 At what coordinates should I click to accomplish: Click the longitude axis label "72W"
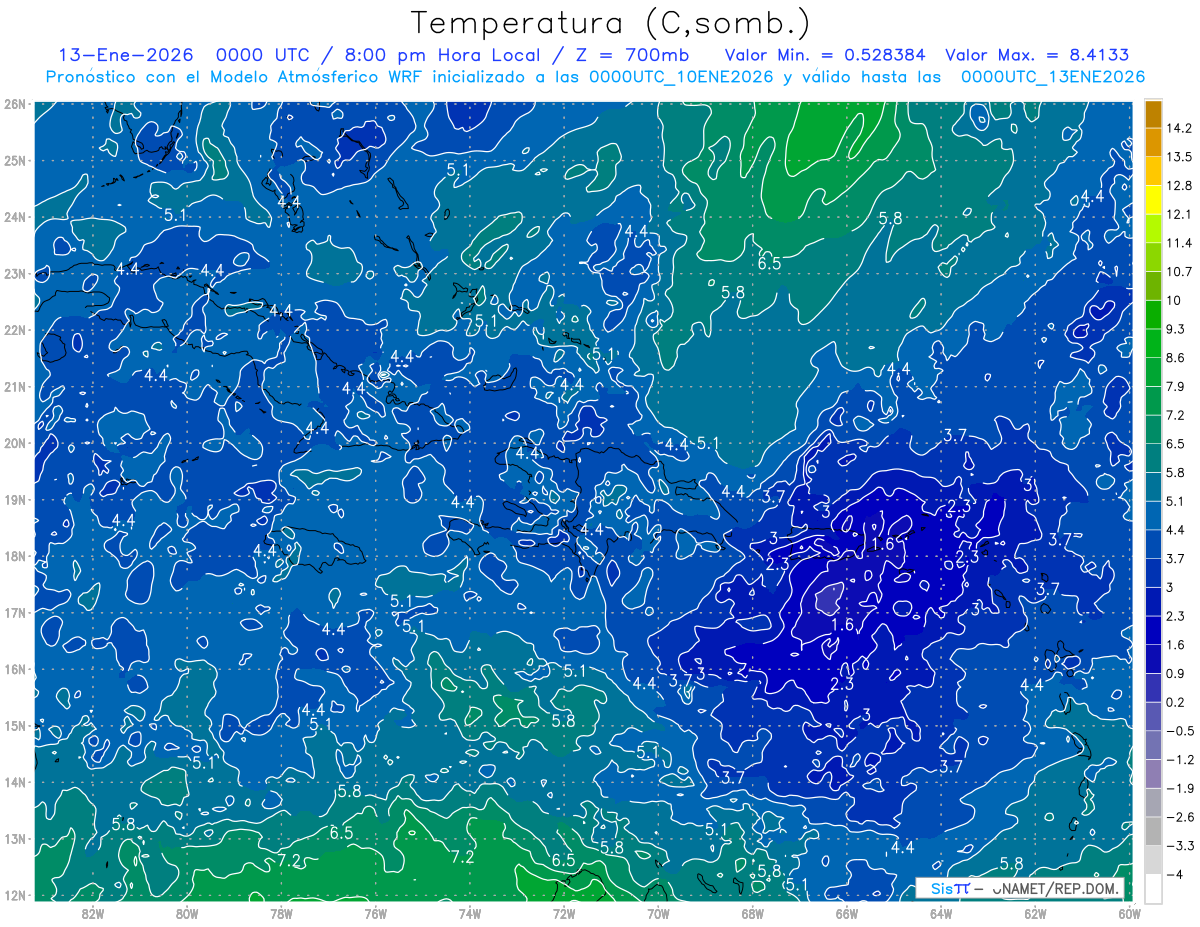click(564, 914)
